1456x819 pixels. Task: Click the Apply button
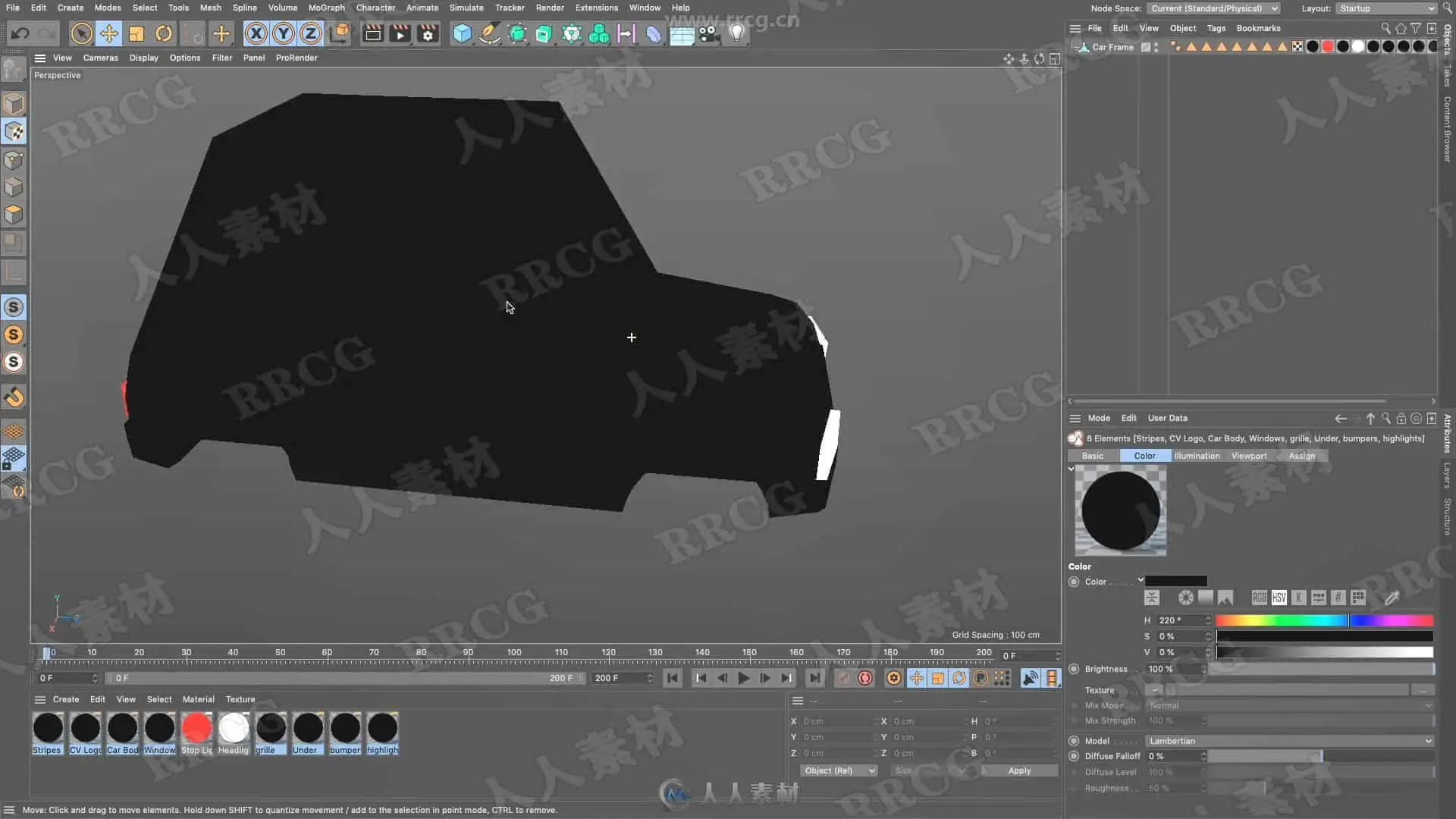click(x=1019, y=770)
